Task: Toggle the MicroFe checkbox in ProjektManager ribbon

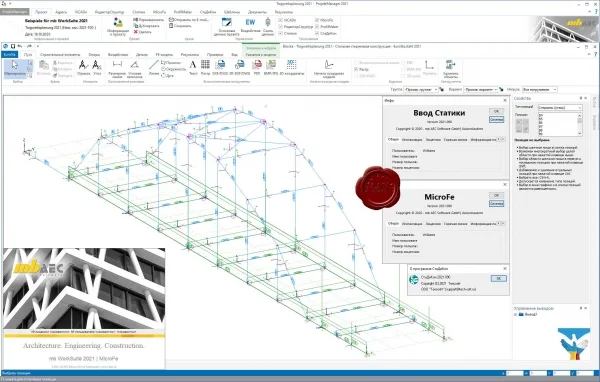Action: tap(317, 20)
